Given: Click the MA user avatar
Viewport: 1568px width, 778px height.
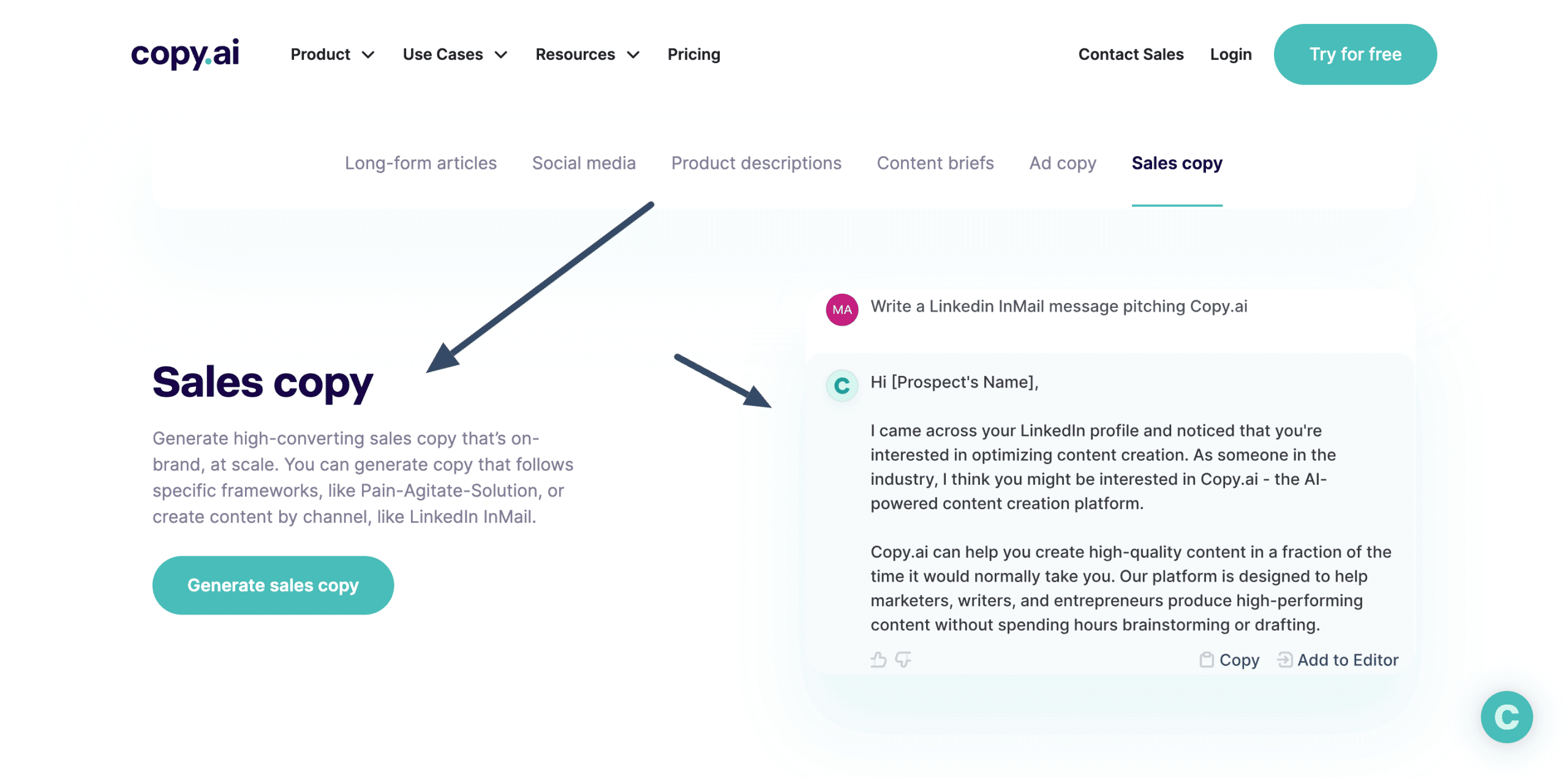Looking at the screenshot, I should click(x=842, y=309).
